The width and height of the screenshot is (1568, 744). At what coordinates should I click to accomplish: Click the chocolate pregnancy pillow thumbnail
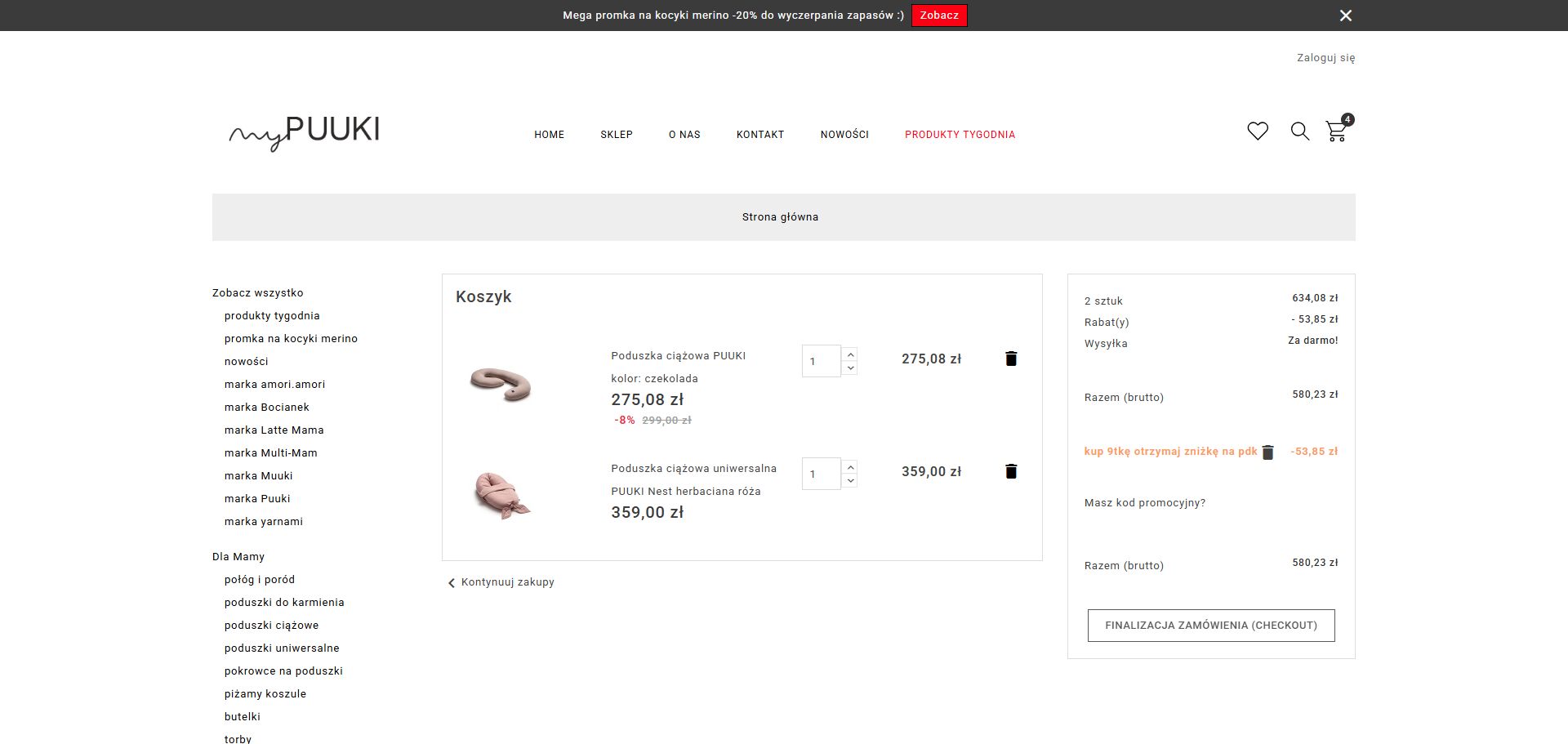[501, 385]
